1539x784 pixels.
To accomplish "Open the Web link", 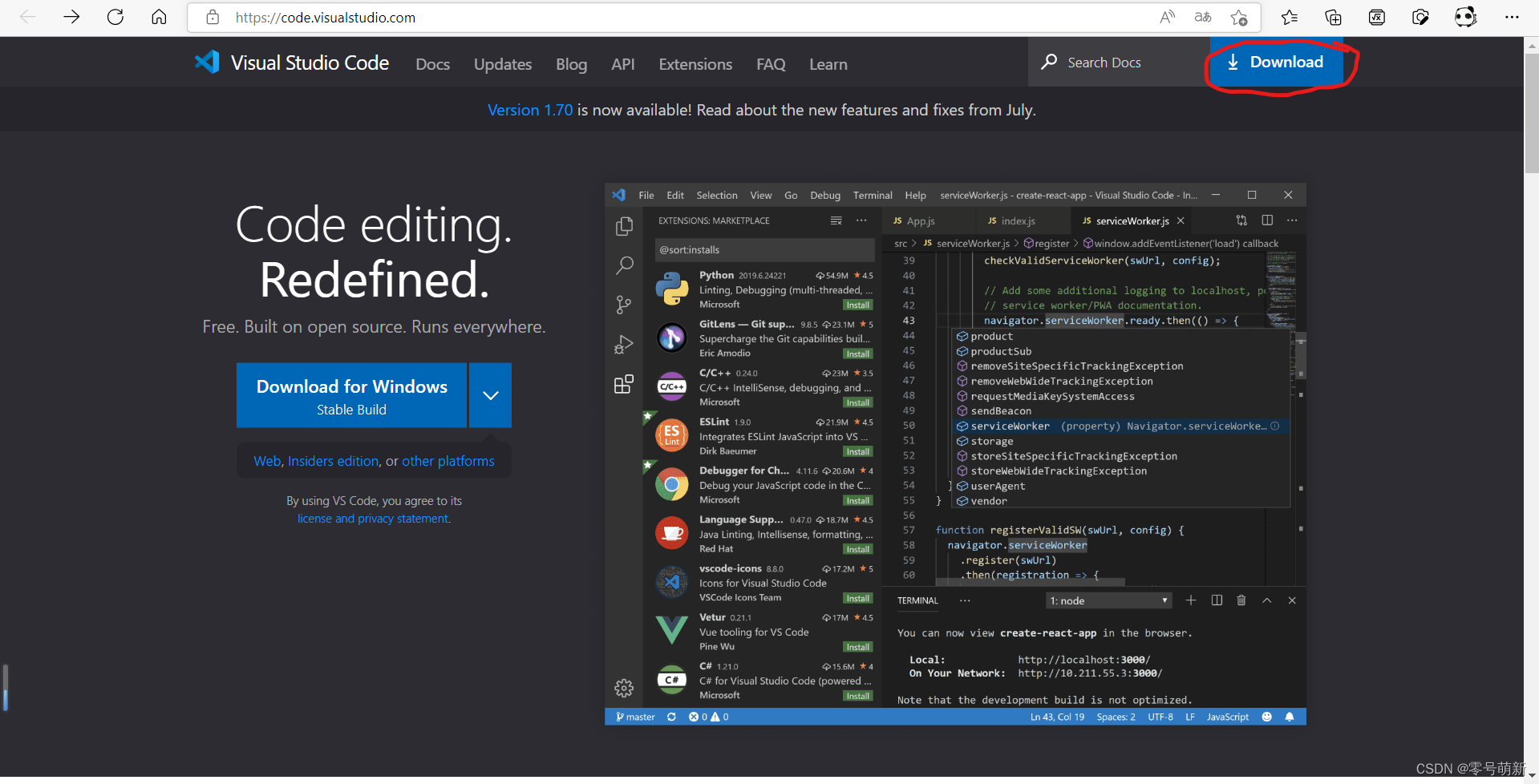I will tap(267, 461).
